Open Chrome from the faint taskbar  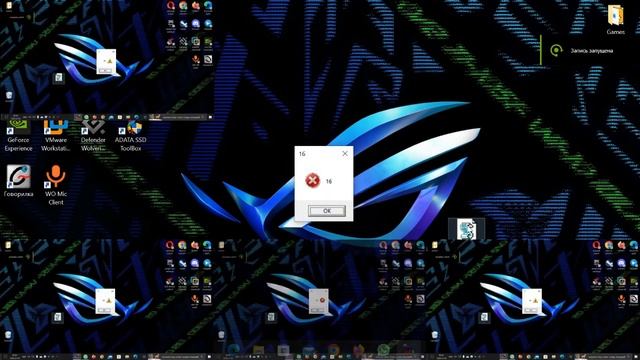334,350
